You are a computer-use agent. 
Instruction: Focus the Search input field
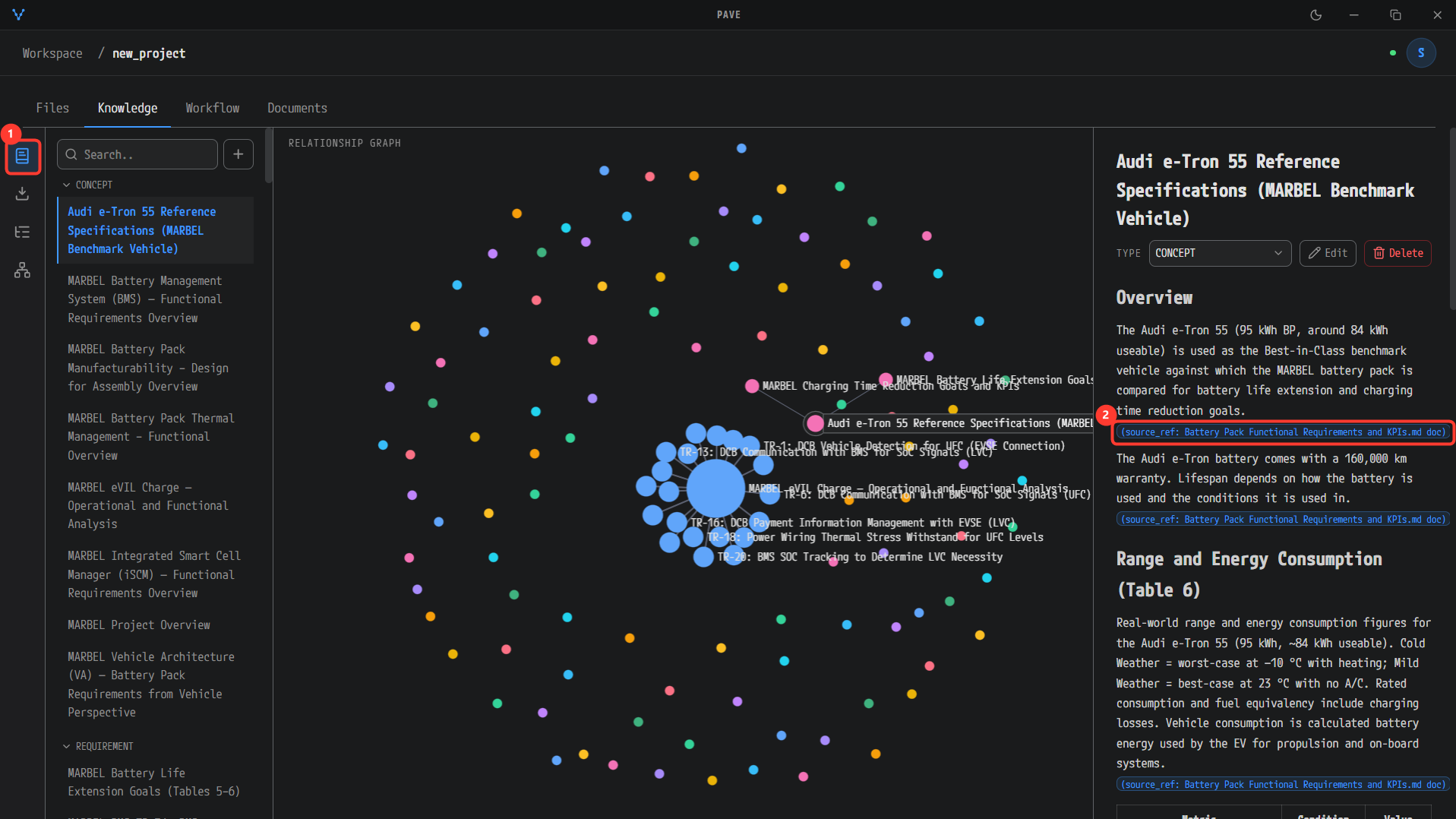pyautogui.click(x=137, y=154)
